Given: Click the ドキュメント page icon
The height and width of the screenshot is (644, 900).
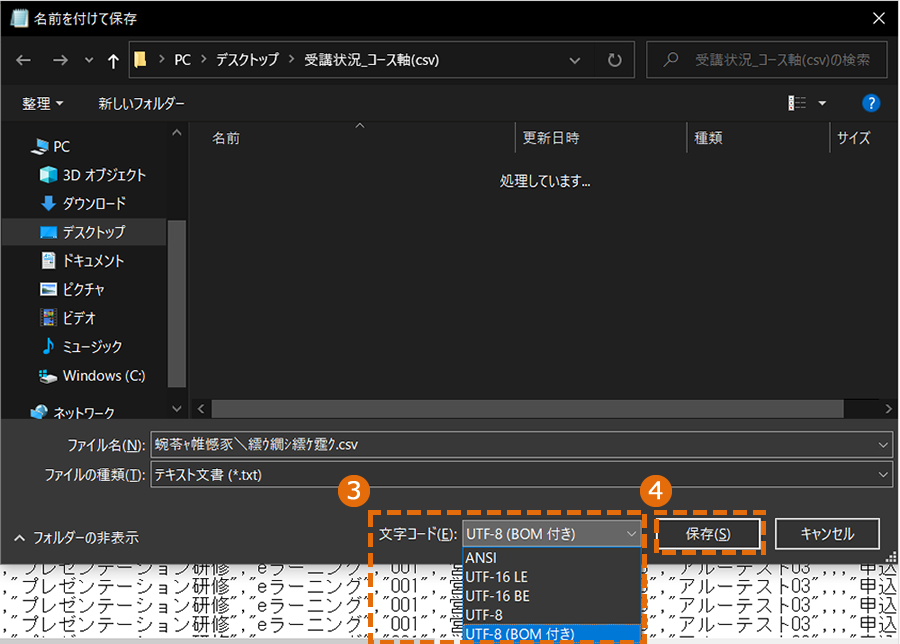Looking at the screenshot, I should coord(48,261).
